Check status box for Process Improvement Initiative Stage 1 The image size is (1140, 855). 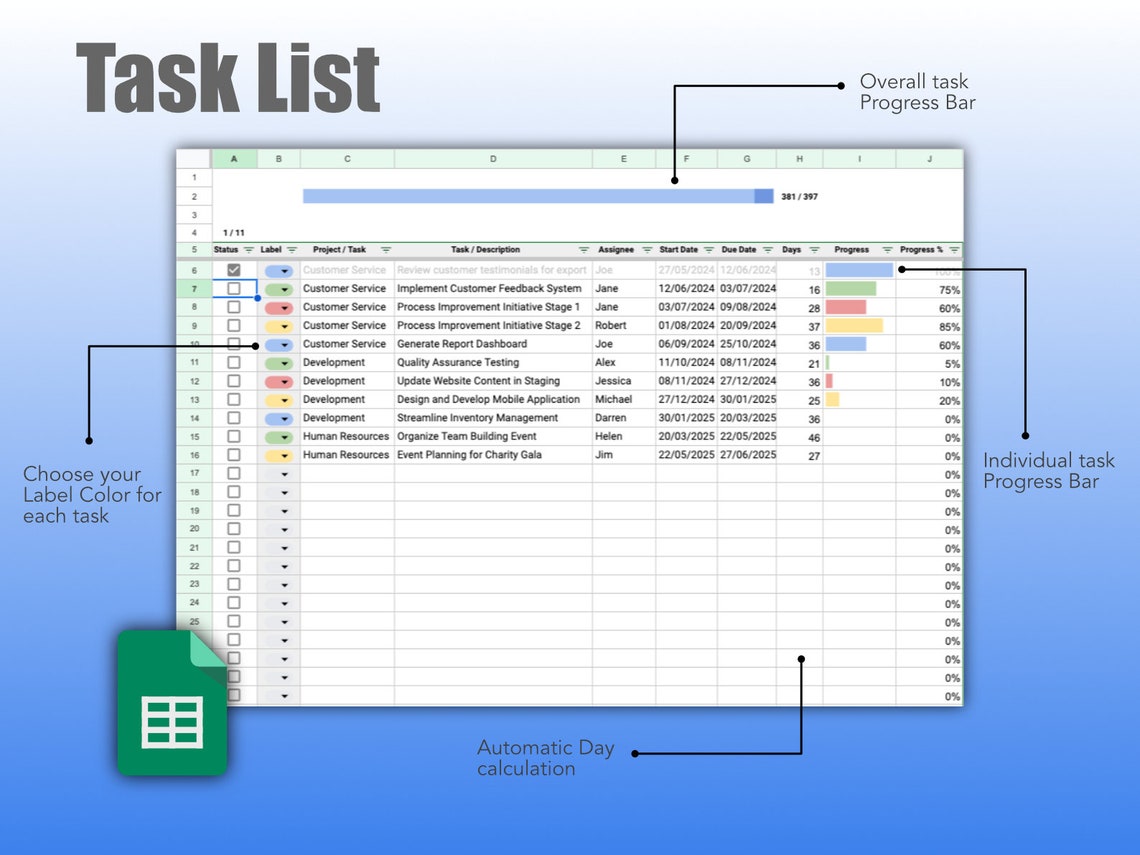[x=233, y=307]
